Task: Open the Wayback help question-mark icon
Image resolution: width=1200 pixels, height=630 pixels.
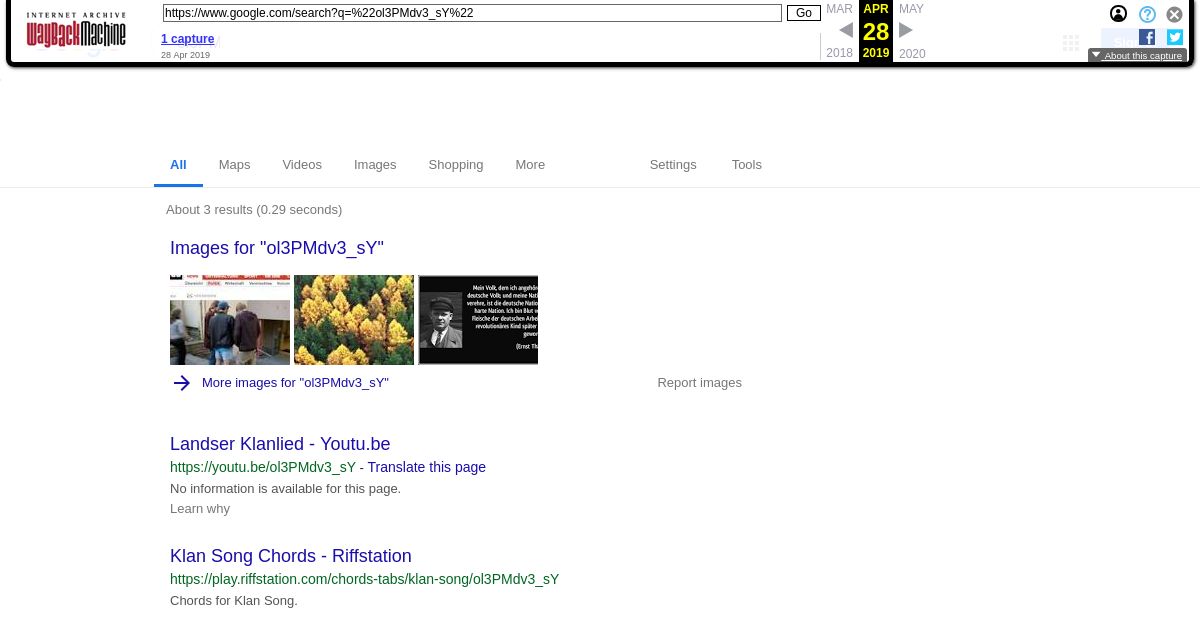Action: 1147,14
